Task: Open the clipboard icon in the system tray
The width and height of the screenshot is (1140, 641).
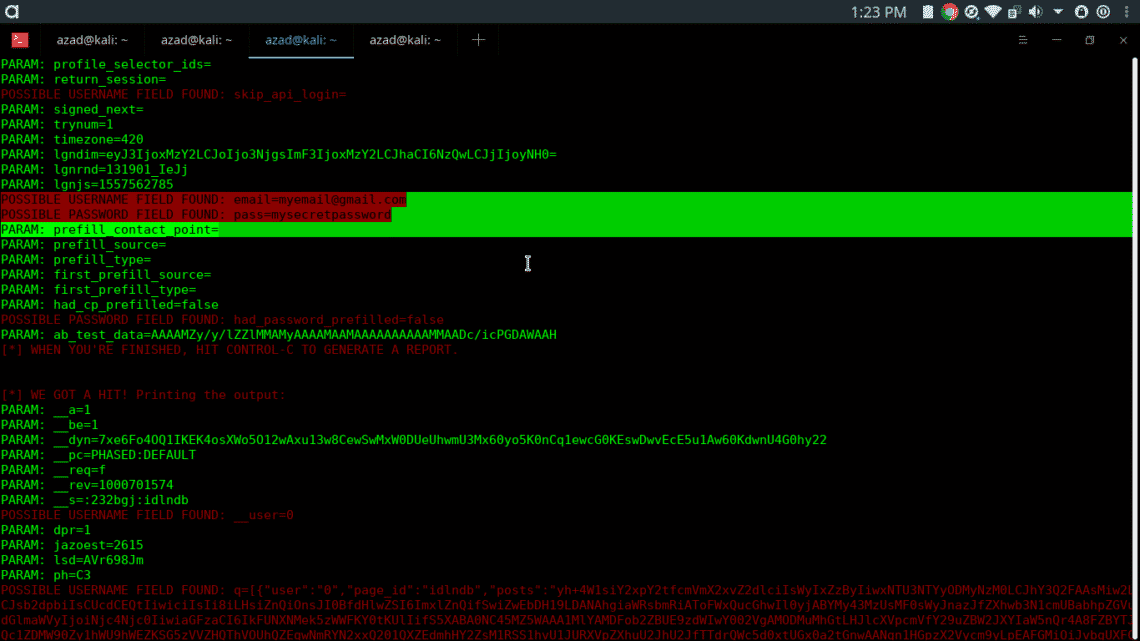Action: coord(928,12)
